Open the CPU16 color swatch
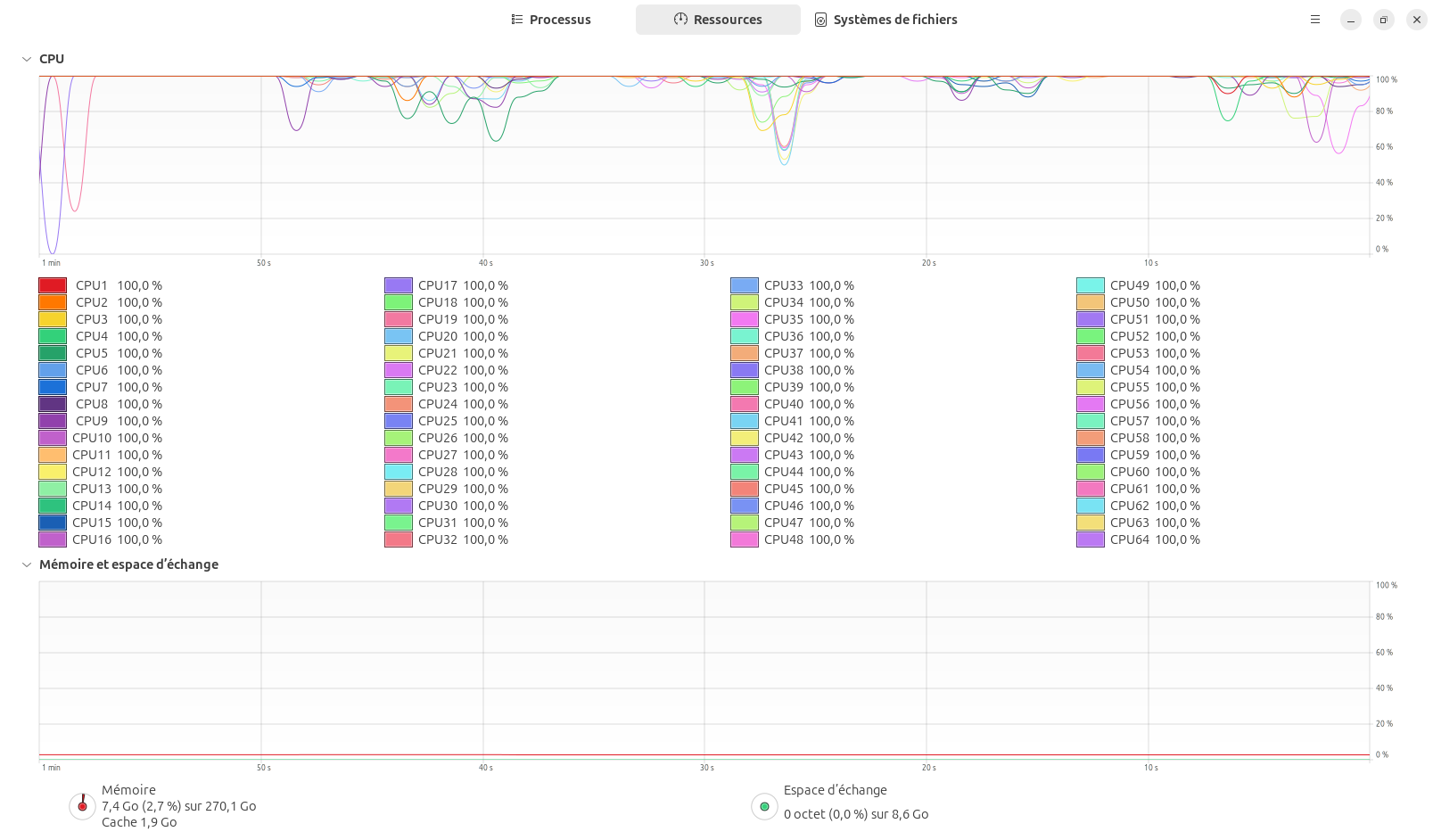Viewport: 1433px width, 840px height. click(x=53, y=539)
